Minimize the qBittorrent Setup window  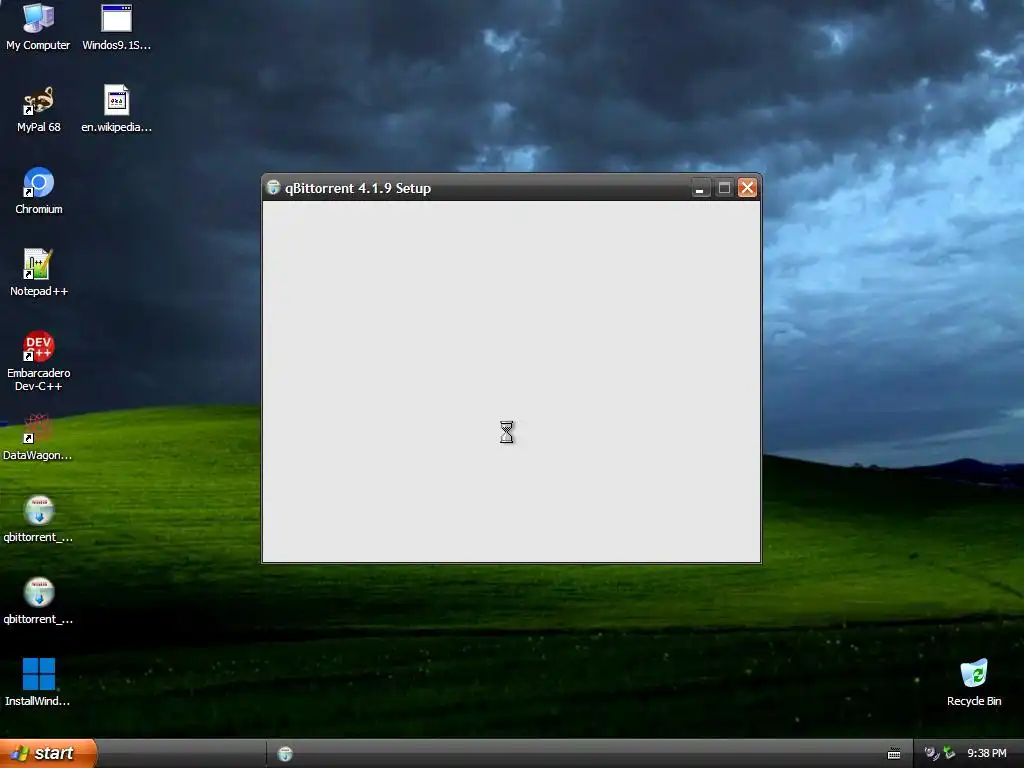(700, 188)
